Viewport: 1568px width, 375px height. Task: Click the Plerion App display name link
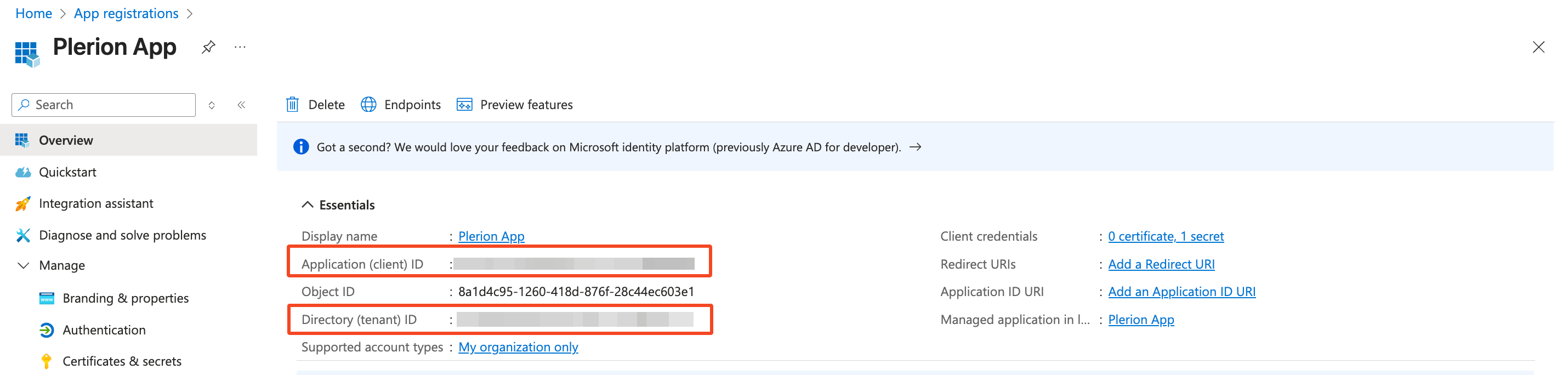pyautogui.click(x=491, y=236)
